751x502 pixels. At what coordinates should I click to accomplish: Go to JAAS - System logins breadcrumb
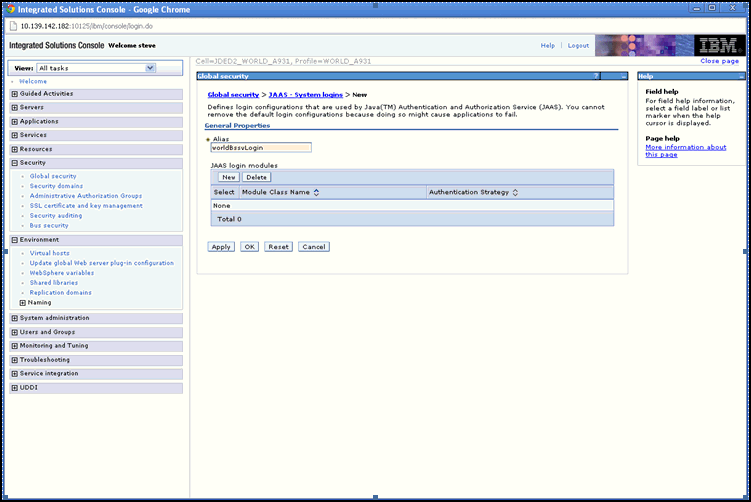click(306, 95)
